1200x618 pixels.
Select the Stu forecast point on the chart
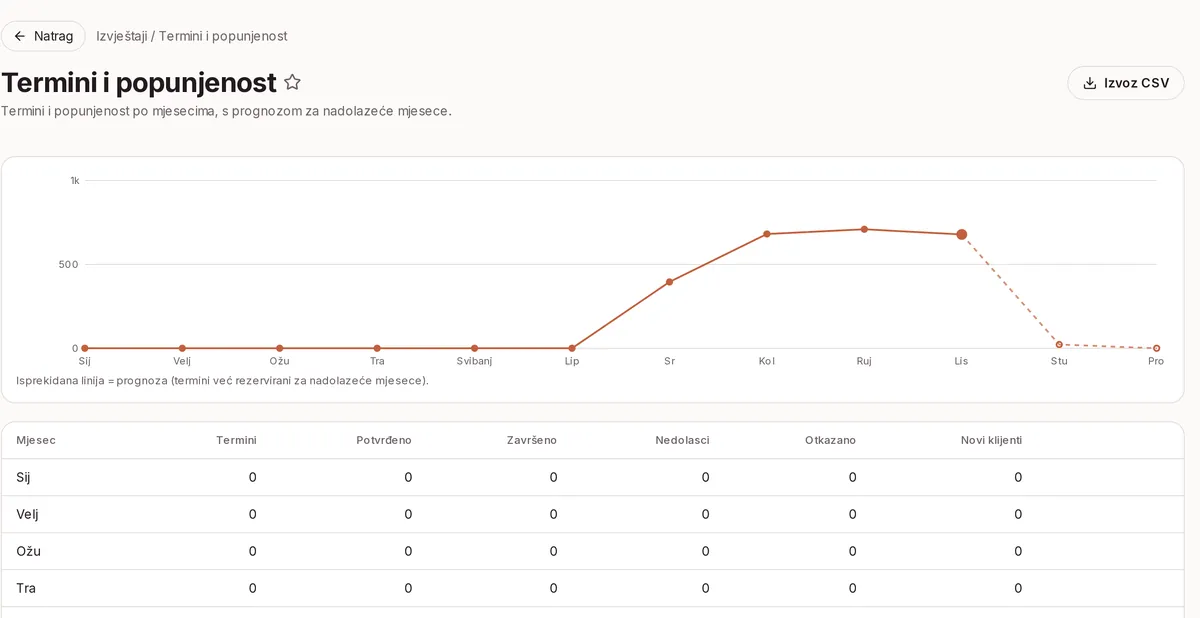coord(1059,344)
